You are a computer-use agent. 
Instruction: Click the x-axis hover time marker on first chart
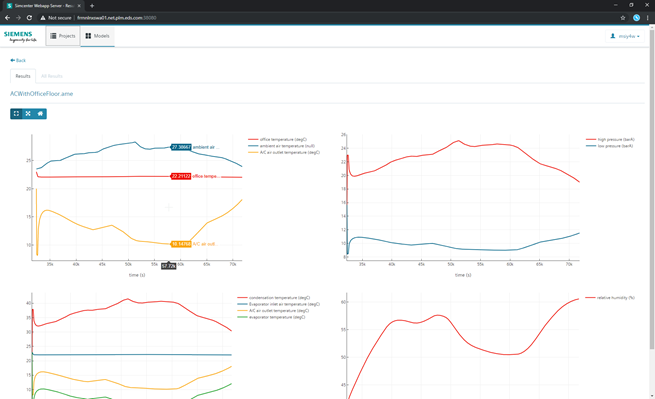(x=169, y=266)
